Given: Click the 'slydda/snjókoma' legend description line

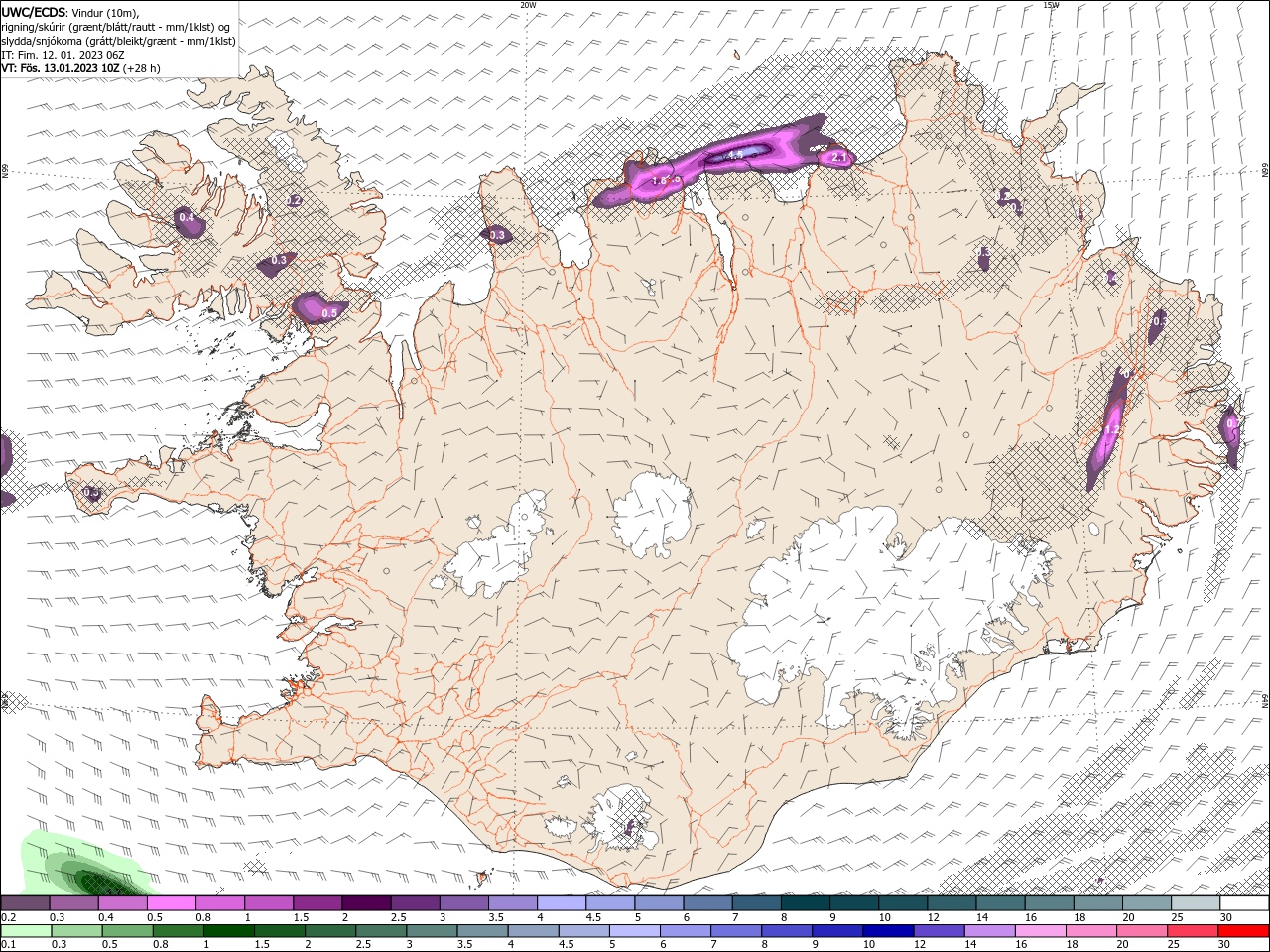Looking at the screenshot, I should (118, 41).
